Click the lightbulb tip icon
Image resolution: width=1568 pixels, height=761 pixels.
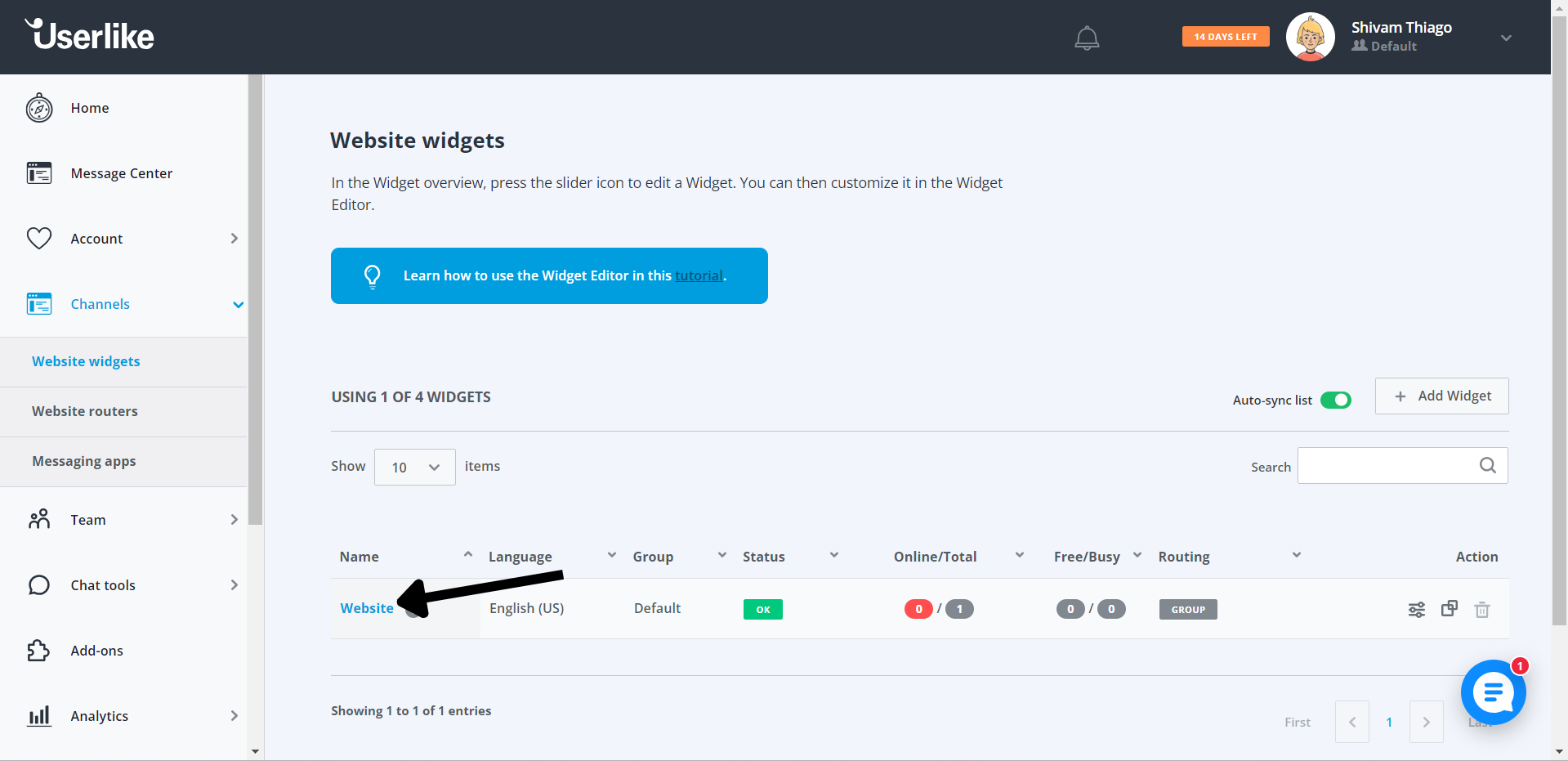point(373,276)
